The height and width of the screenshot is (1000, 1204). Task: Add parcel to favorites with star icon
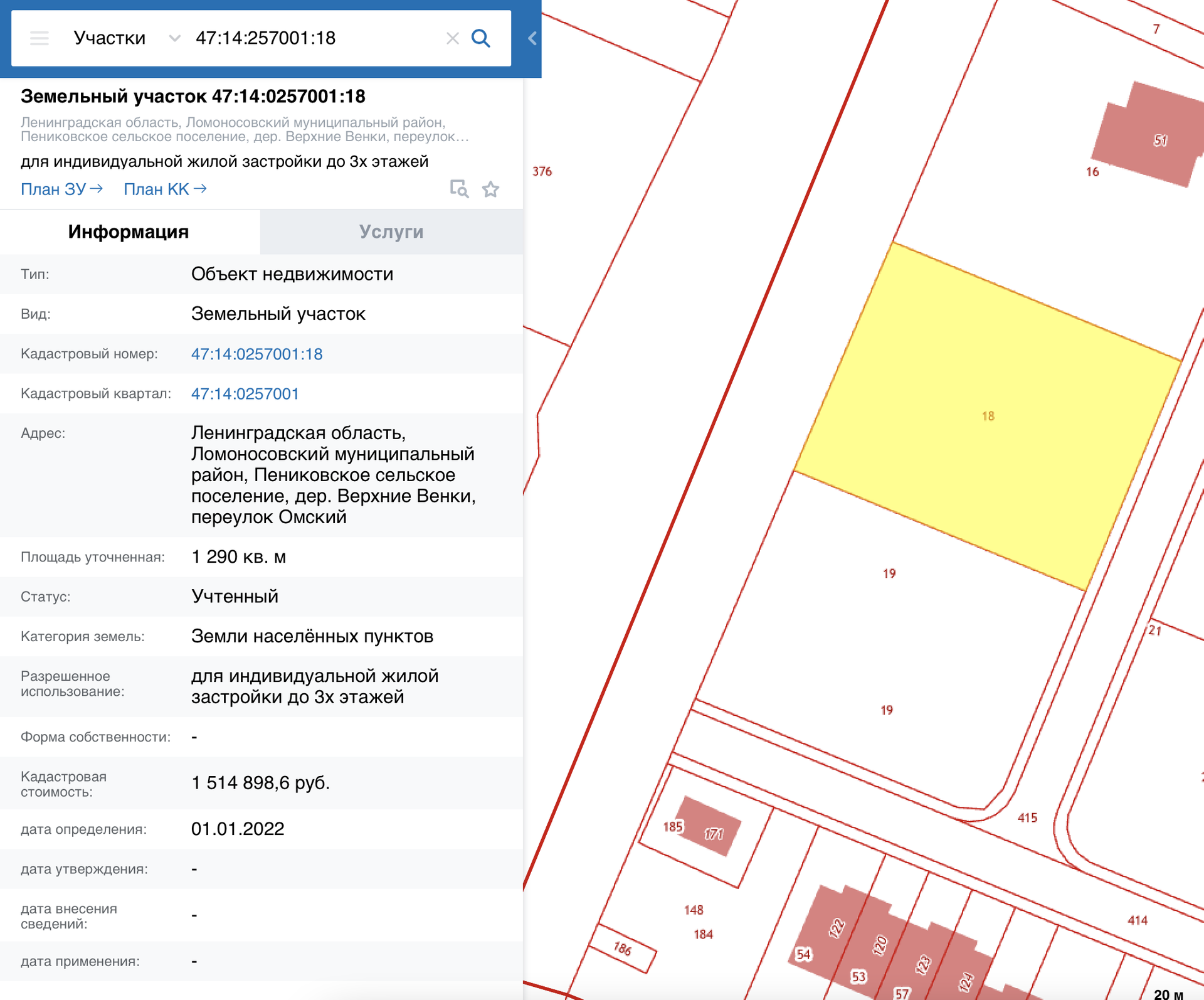(x=490, y=189)
